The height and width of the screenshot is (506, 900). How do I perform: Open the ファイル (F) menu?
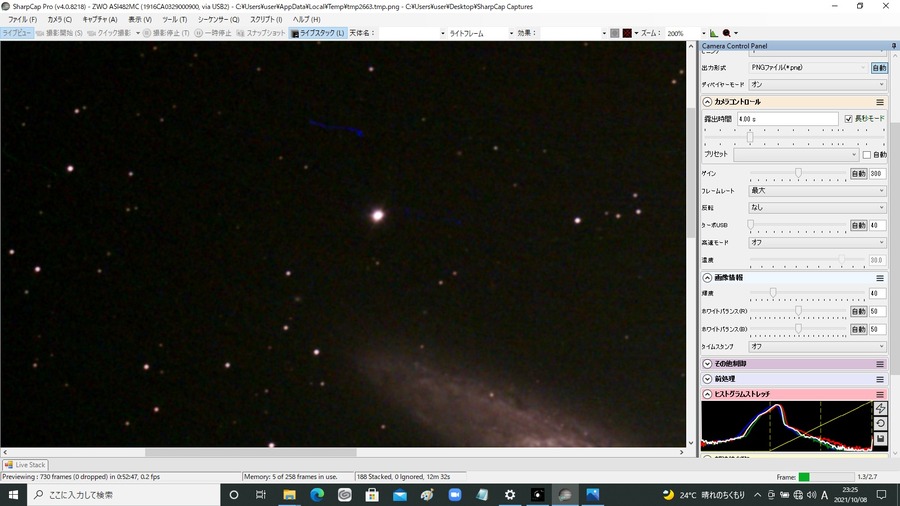tap(22, 20)
